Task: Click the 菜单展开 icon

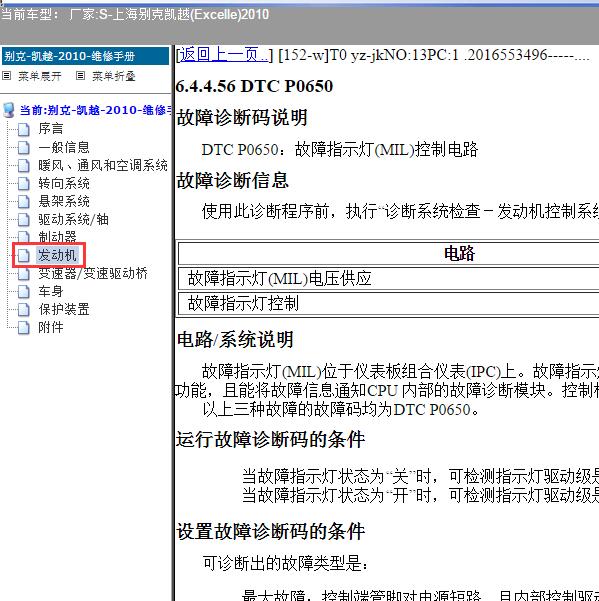Action: click(x=7, y=76)
